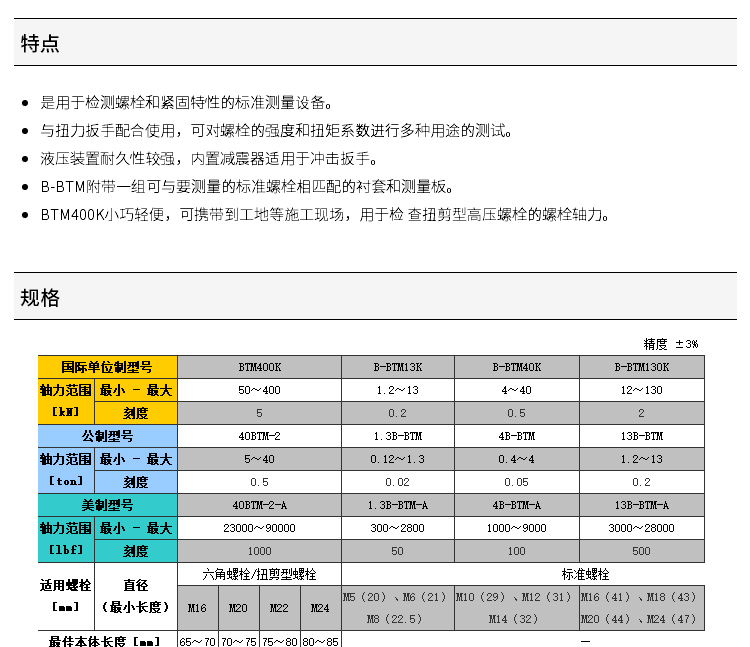This screenshot has height=647, width=750.
Task: Click the 65~70 body length cell
Action: click(198, 640)
